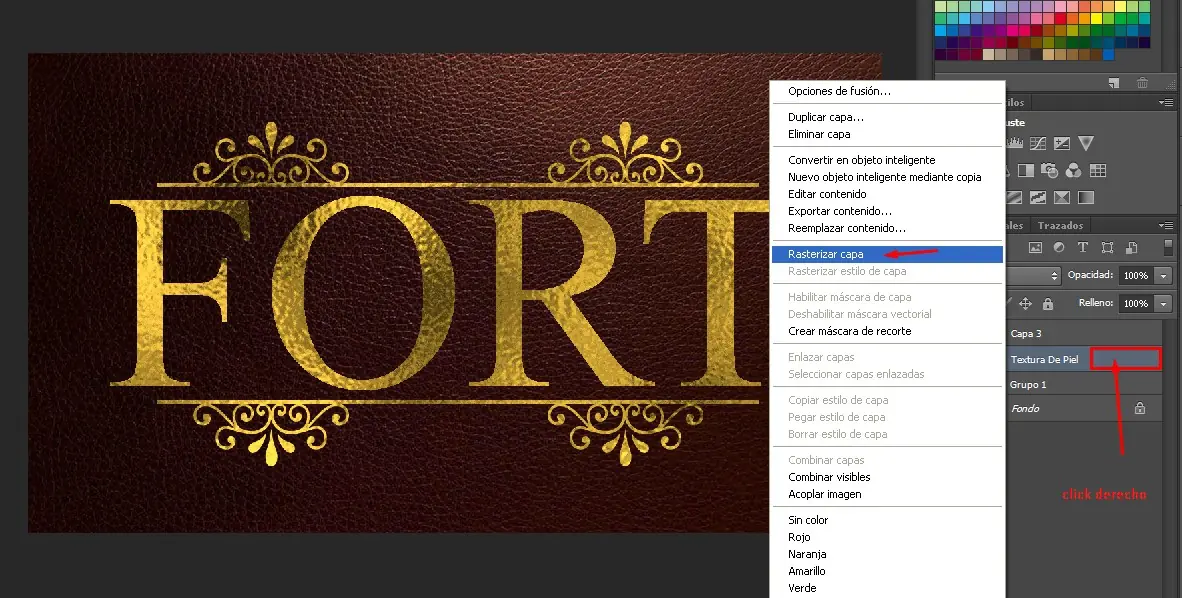
Task: Click the lock icon on Fondo layer
Action: (1140, 408)
